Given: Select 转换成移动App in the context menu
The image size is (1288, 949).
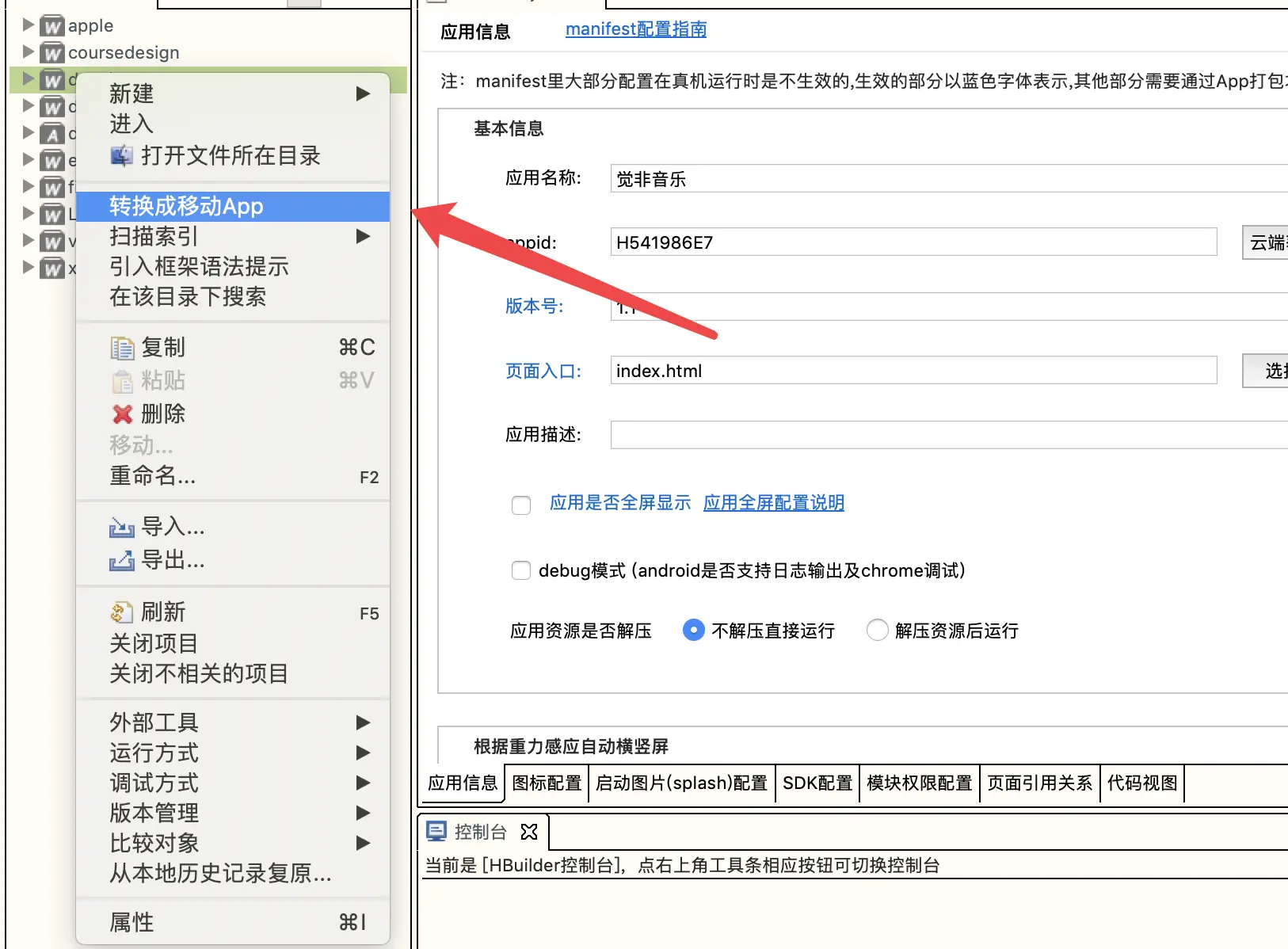Looking at the screenshot, I should tap(187, 206).
